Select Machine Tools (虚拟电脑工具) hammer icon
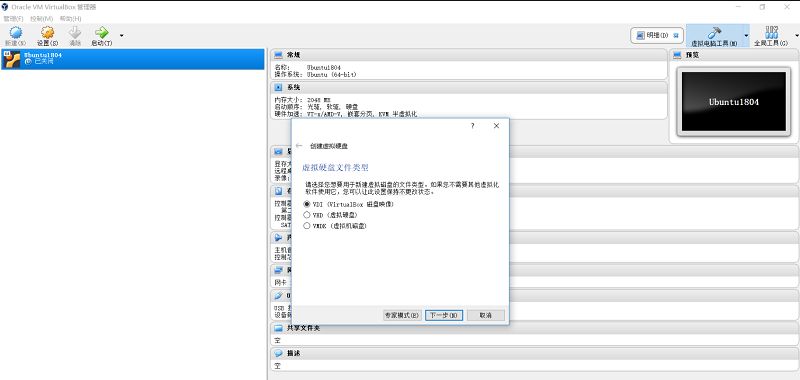 tap(714, 33)
